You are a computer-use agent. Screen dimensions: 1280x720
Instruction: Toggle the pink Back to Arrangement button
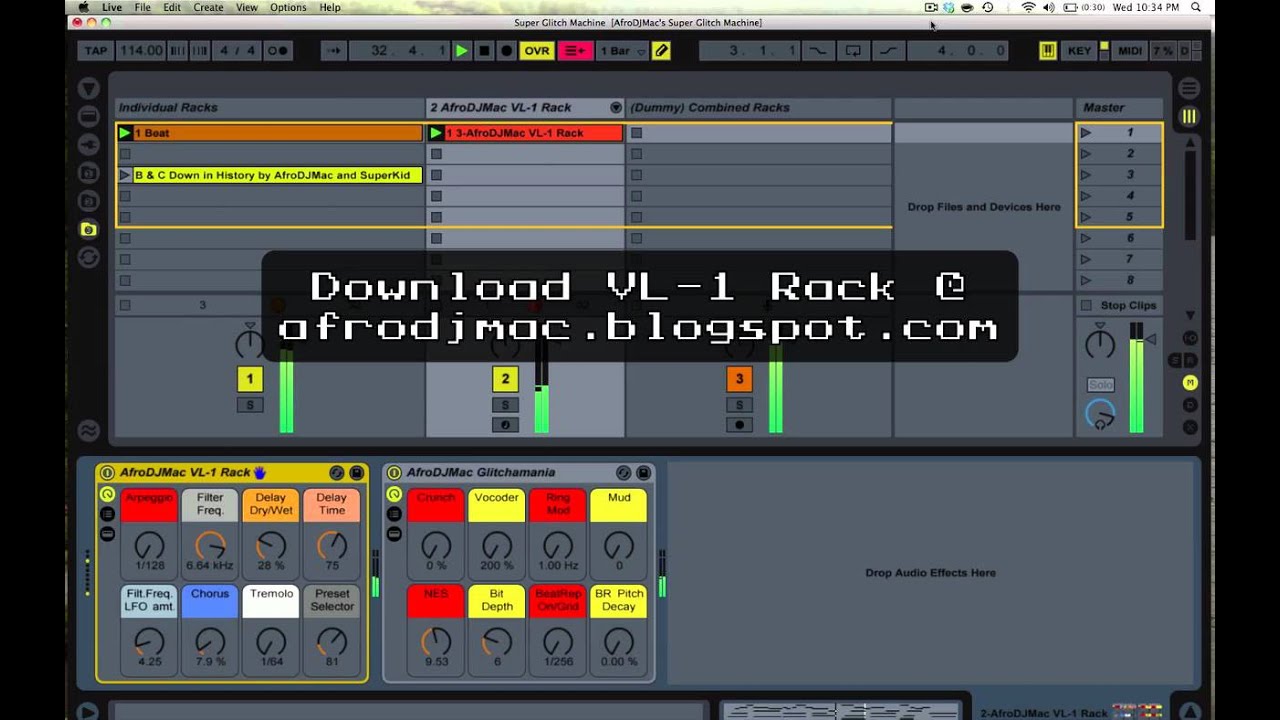(575, 51)
